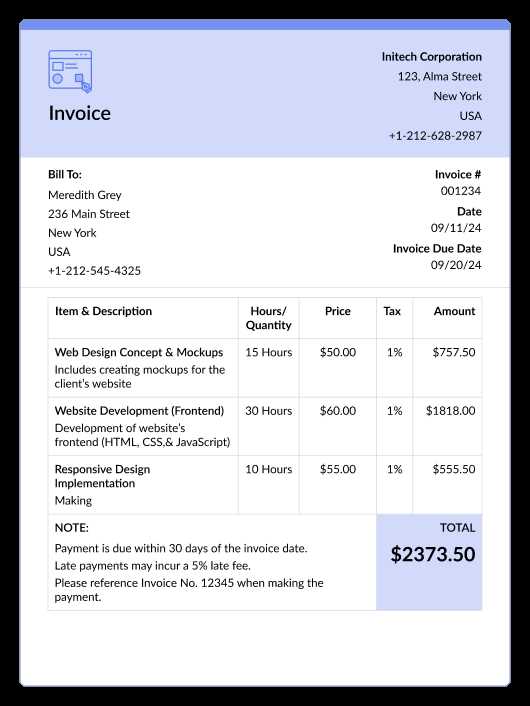The height and width of the screenshot is (706, 530).
Task: Click the "15 Hours" quantity cell
Action: [x=269, y=352]
